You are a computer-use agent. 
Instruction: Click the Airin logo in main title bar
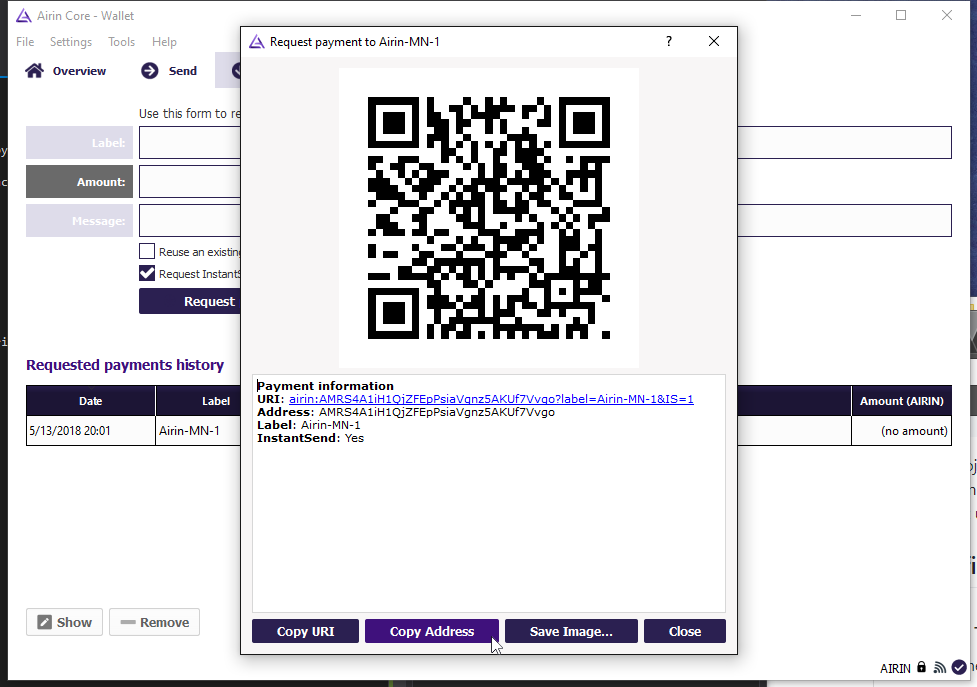coord(24,16)
